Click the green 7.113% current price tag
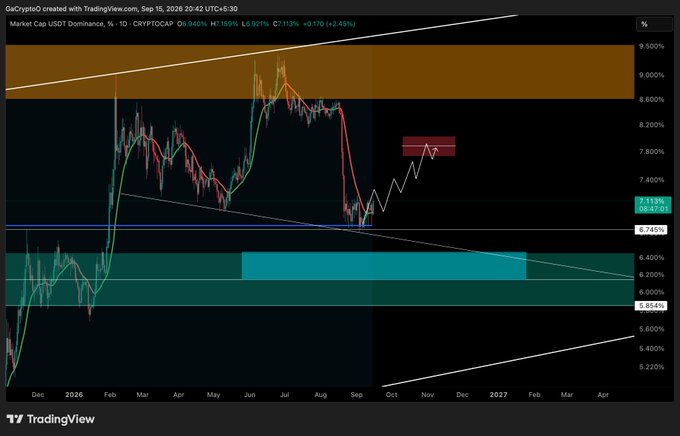The image size is (680, 436). 653,201
